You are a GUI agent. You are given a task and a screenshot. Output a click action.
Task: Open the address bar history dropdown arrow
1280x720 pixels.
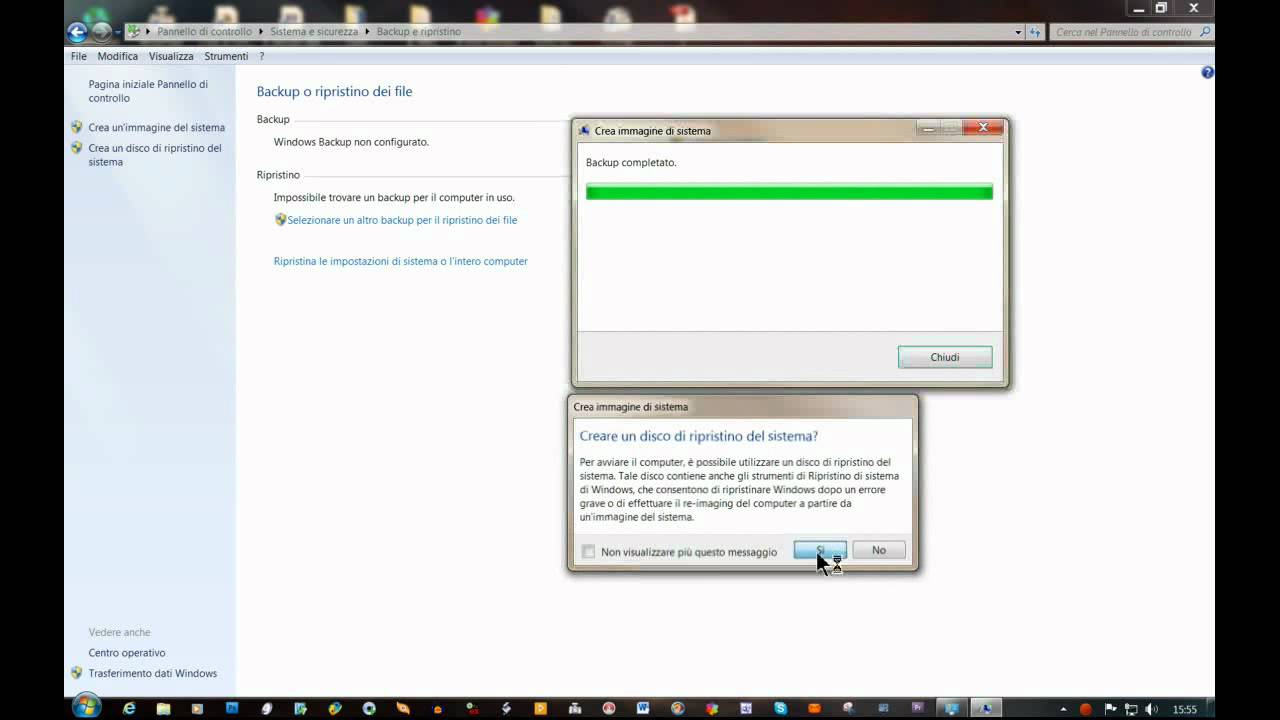click(1018, 32)
